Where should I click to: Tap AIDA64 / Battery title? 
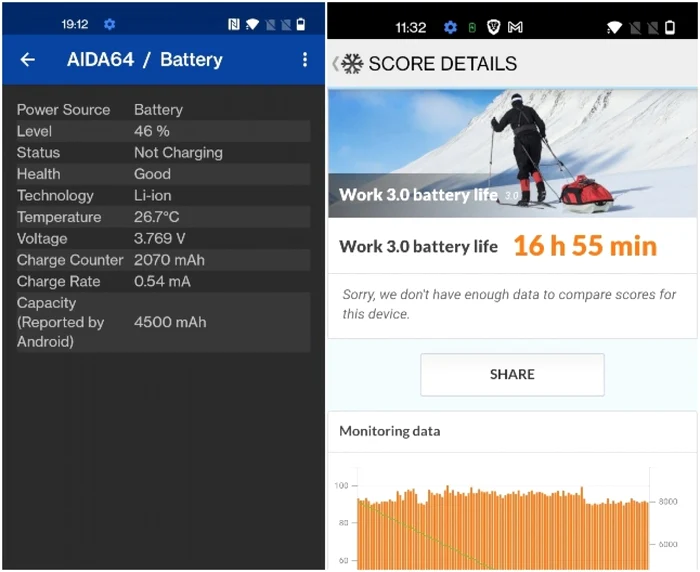(x=145, y=59)
